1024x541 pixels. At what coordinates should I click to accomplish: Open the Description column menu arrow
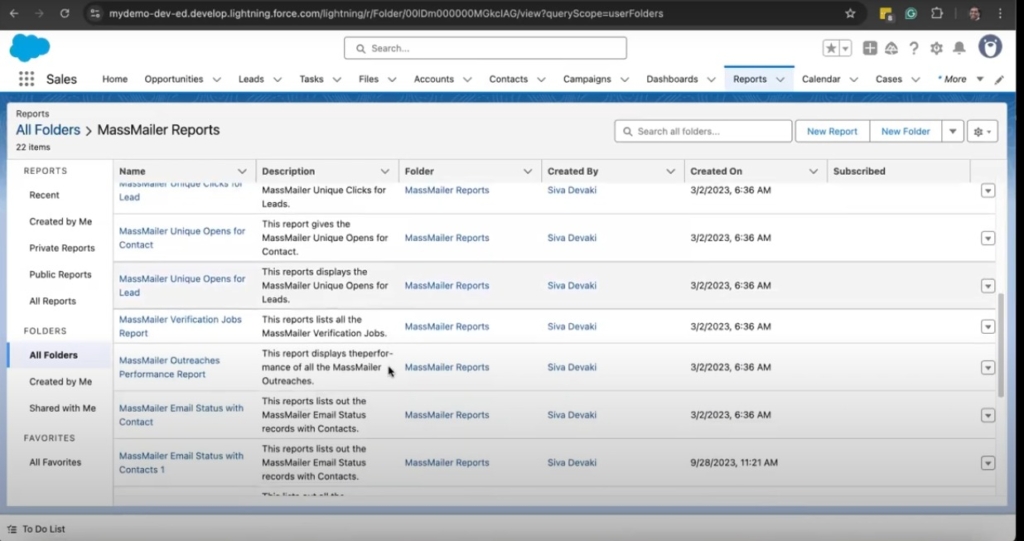pyautogui.click(x=385, y=171)
